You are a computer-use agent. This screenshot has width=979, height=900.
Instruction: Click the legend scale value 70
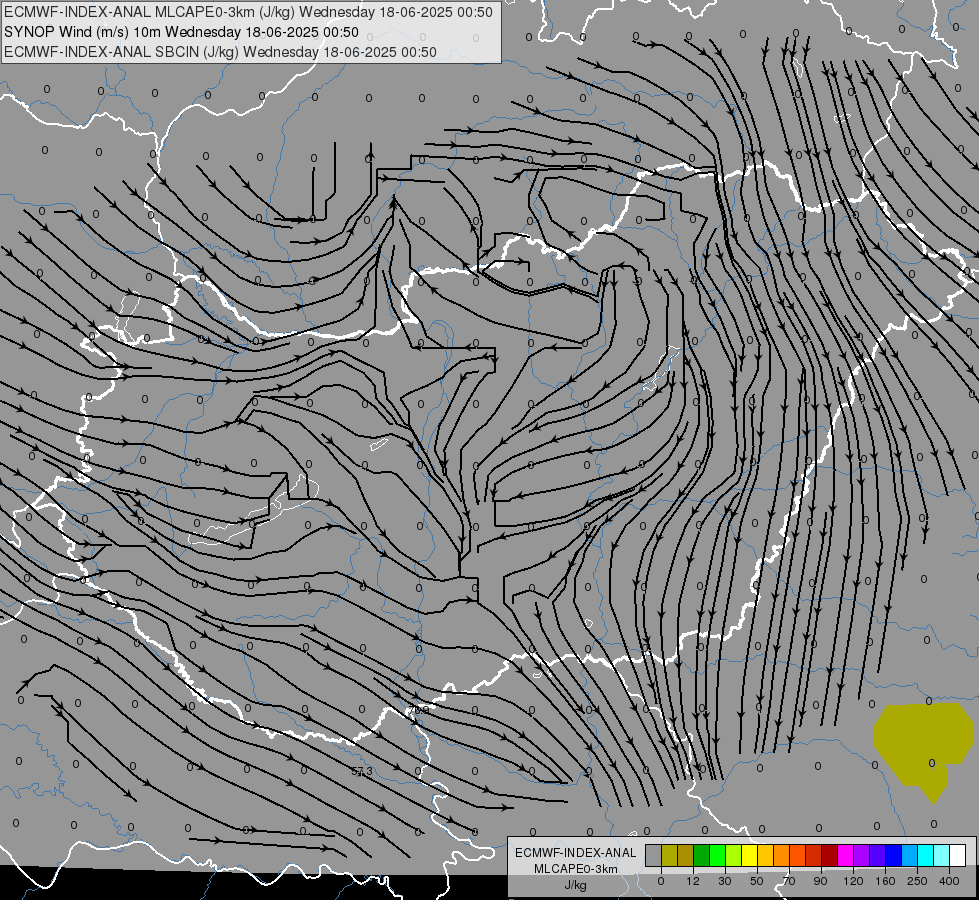point(789,881)
